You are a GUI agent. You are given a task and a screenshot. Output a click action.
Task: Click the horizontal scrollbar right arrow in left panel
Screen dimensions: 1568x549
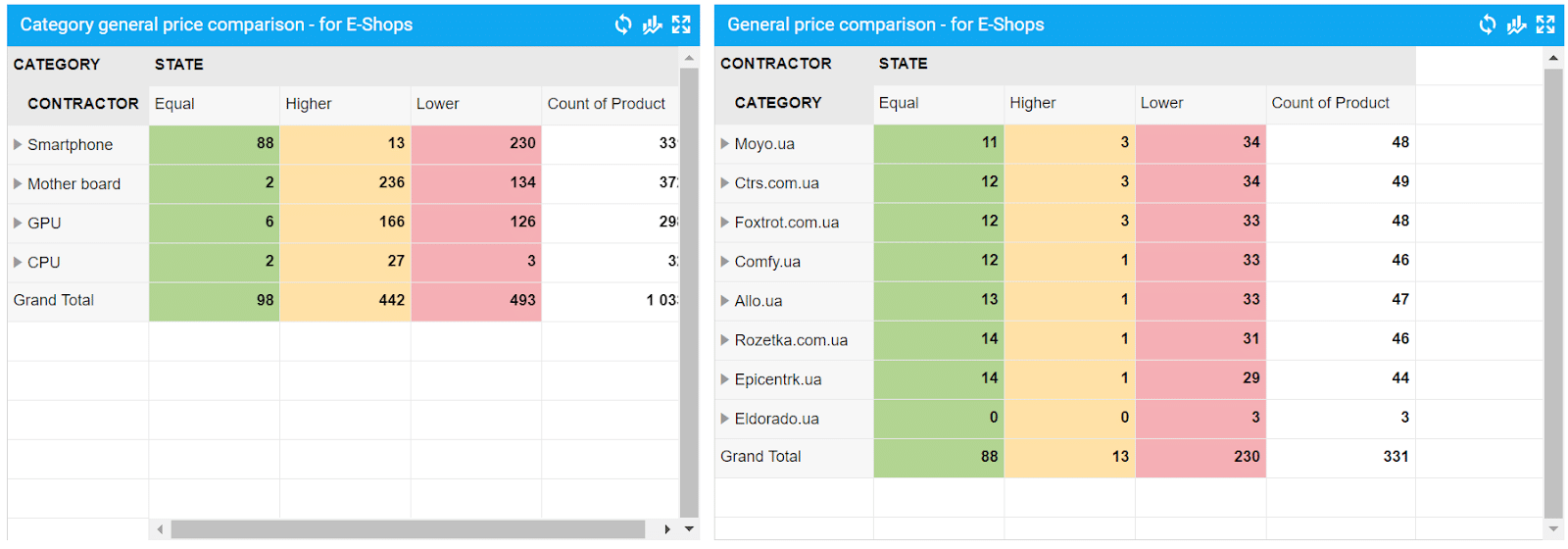[x=667, y=529]
